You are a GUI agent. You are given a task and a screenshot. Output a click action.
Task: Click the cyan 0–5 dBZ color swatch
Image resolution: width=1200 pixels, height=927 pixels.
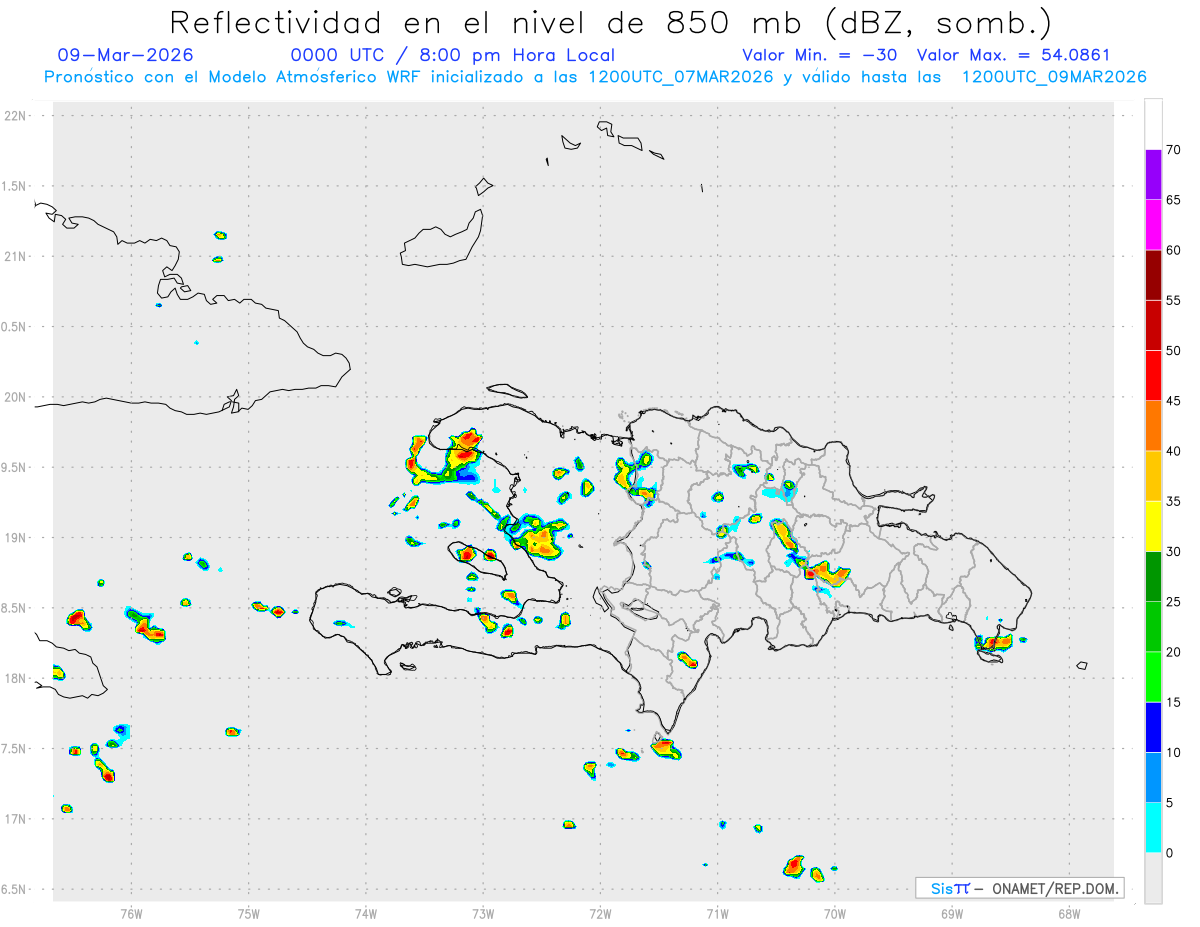tap(1153, 828)
